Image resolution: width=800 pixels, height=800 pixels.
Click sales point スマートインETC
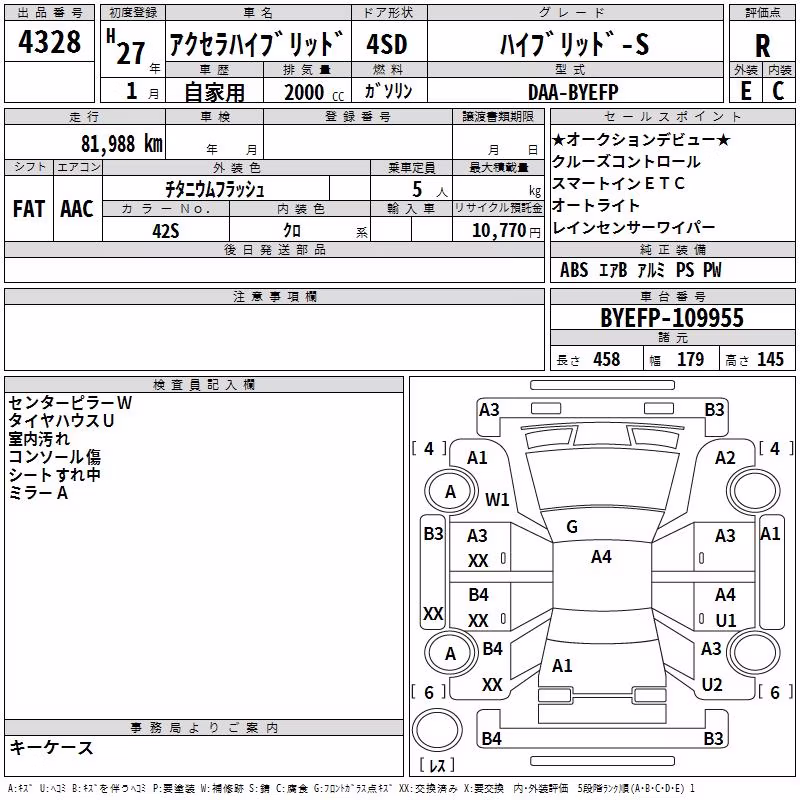click(x=618, y=183)
